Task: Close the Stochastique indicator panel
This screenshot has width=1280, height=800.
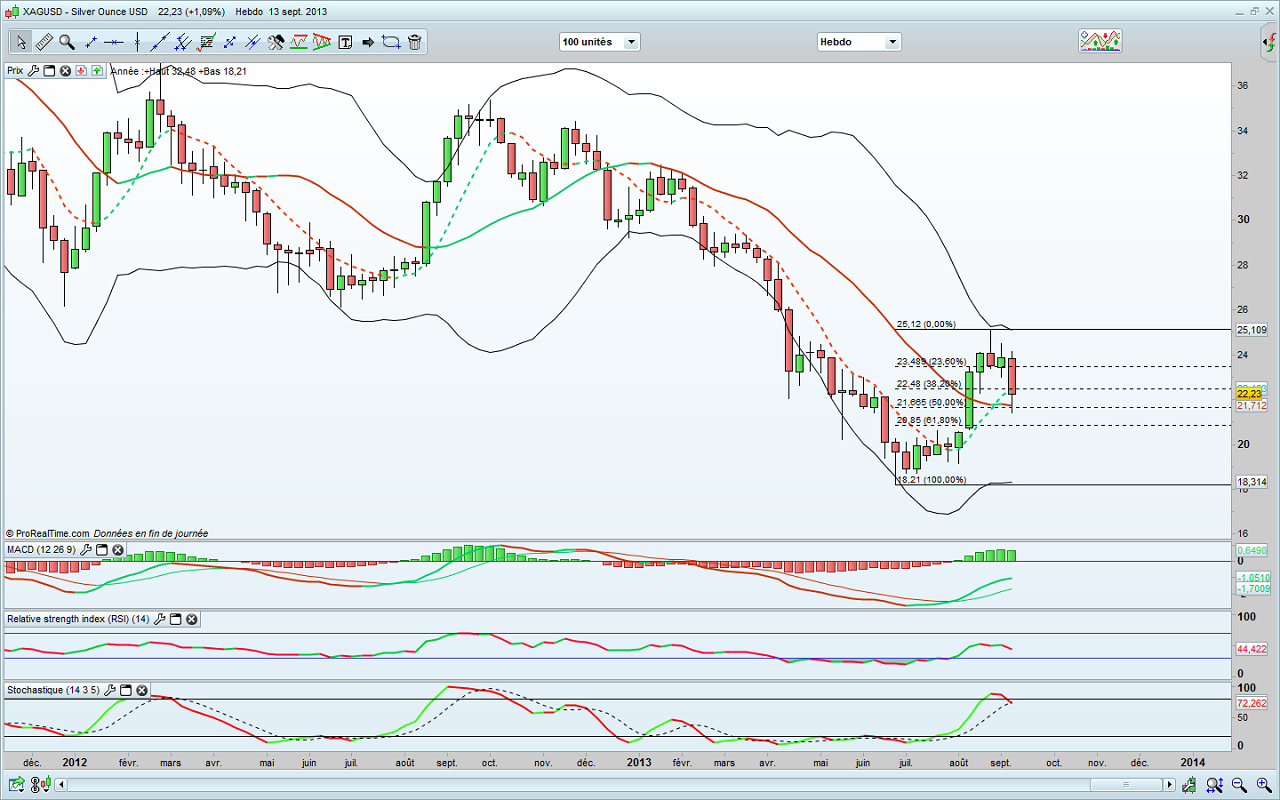Action: click(141, 690)
